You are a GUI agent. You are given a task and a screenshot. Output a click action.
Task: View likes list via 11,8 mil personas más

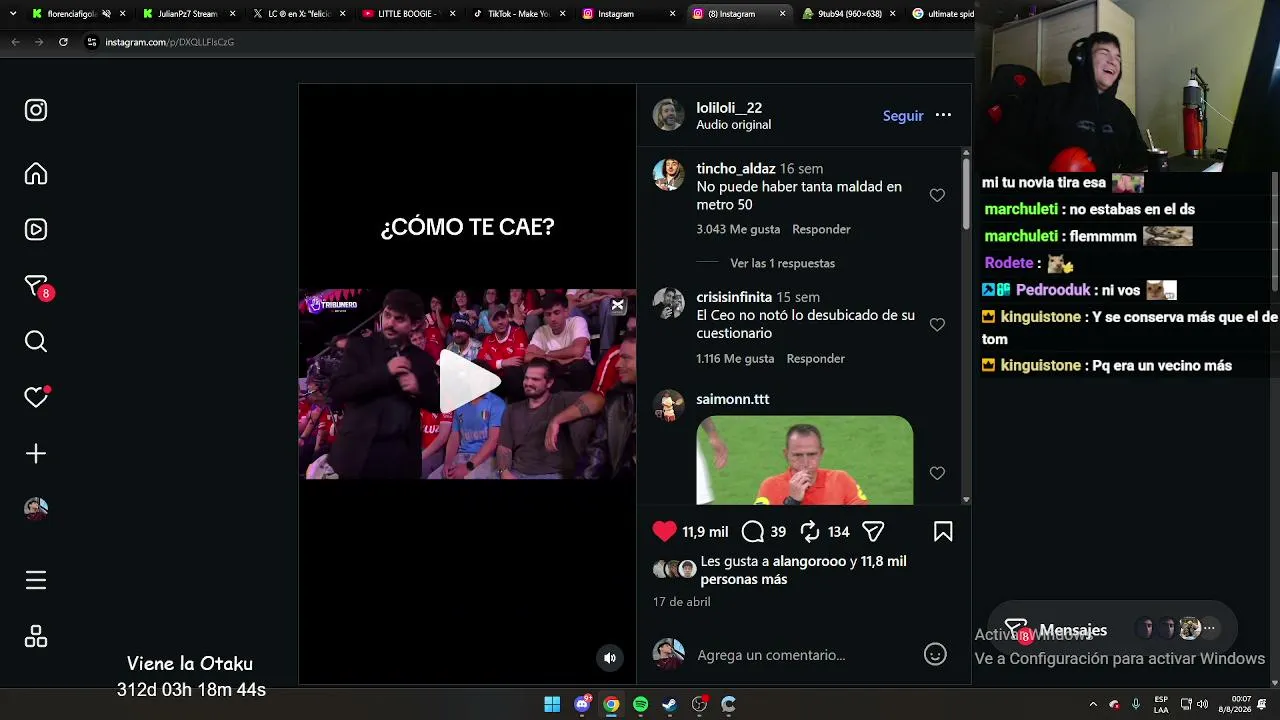point(803,571)
